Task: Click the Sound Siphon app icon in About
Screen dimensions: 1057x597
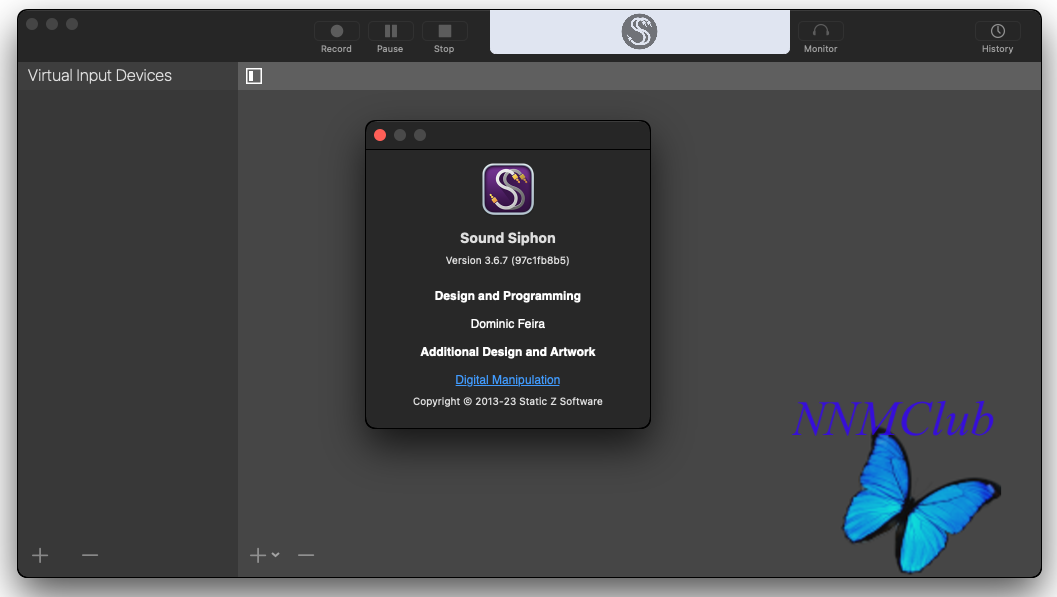Action: point(508,189)
